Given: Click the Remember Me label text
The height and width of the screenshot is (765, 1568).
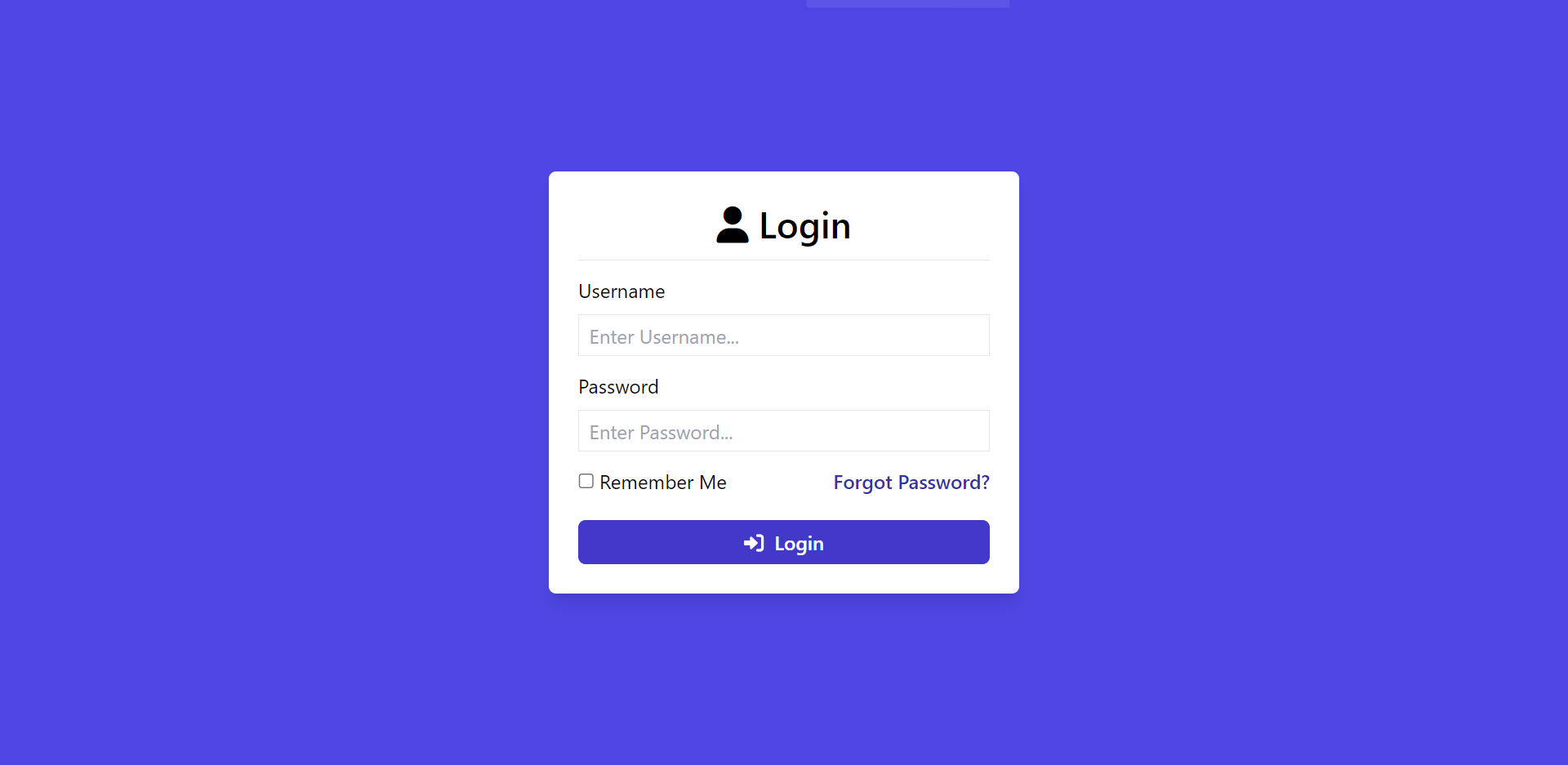Looking at the screenshot, I should [x=663, y=483].
